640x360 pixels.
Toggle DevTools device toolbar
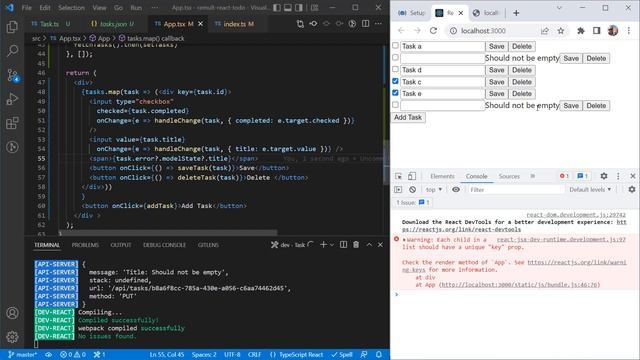[412, 176]
